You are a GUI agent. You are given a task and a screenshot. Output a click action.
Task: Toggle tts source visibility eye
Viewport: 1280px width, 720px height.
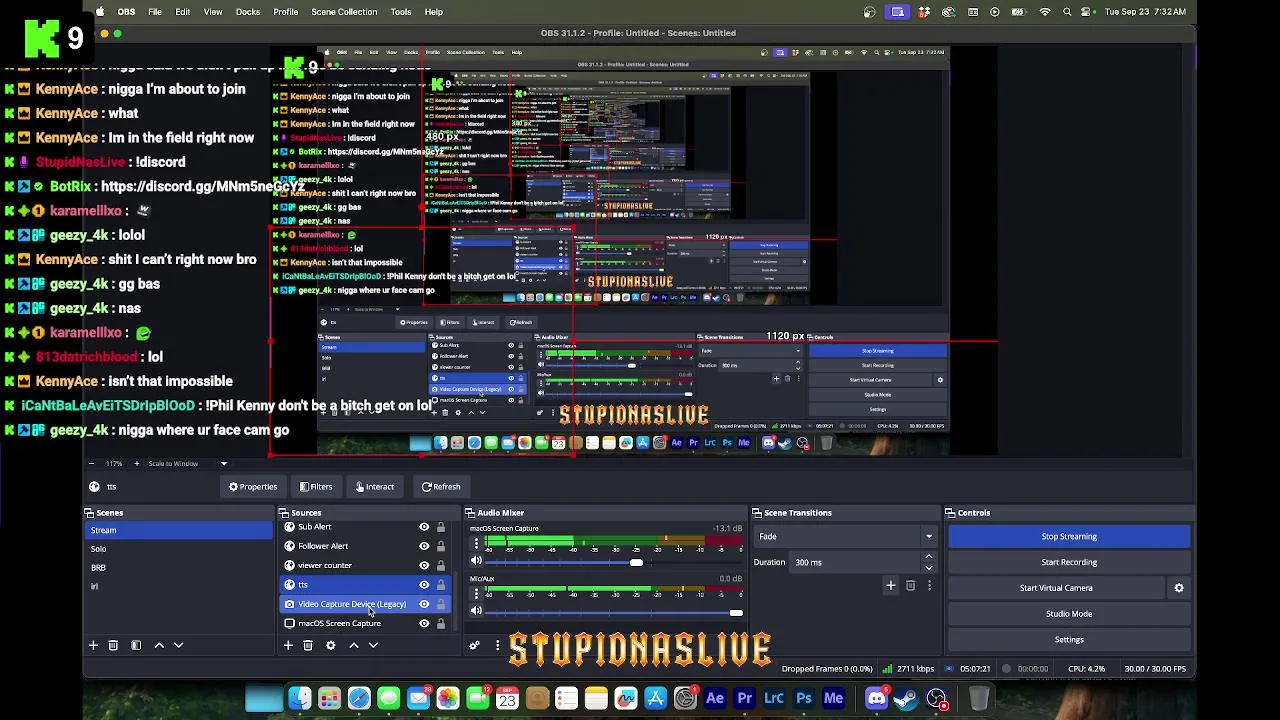(x=424, y=585)
